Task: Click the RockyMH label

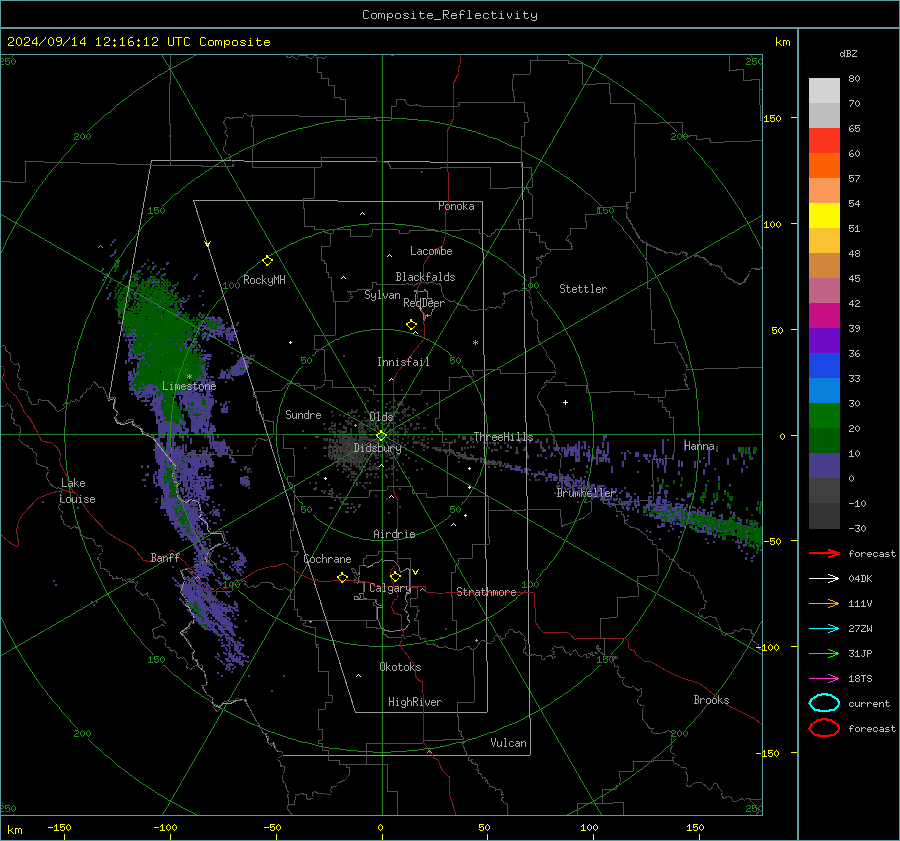Action: coord(264,280)
